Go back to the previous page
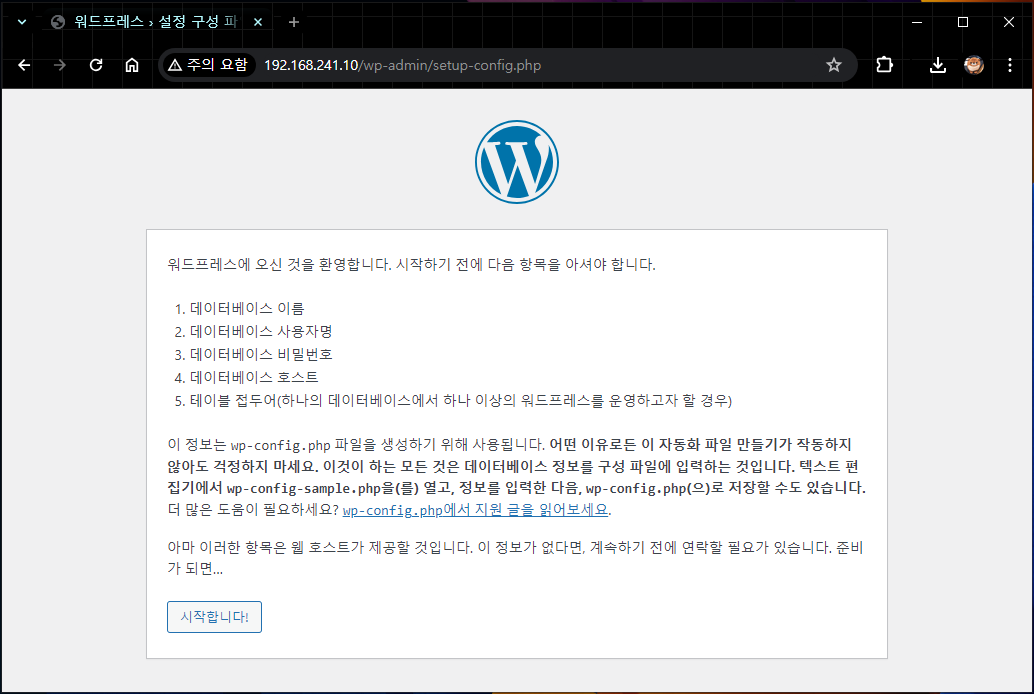This screenshot has width=1034, height=694. 24,65
